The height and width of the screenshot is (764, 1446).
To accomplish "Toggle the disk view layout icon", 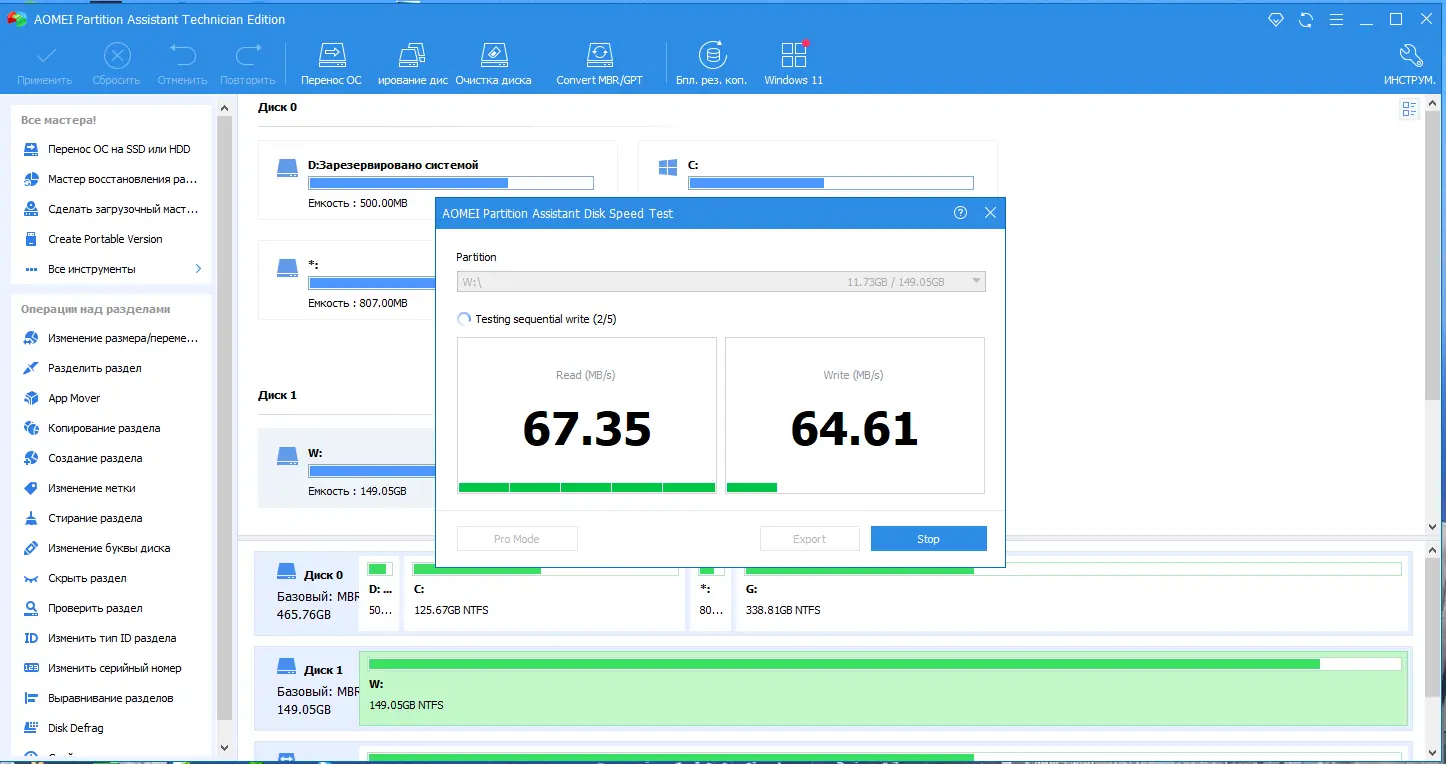I will point(1410,110).
